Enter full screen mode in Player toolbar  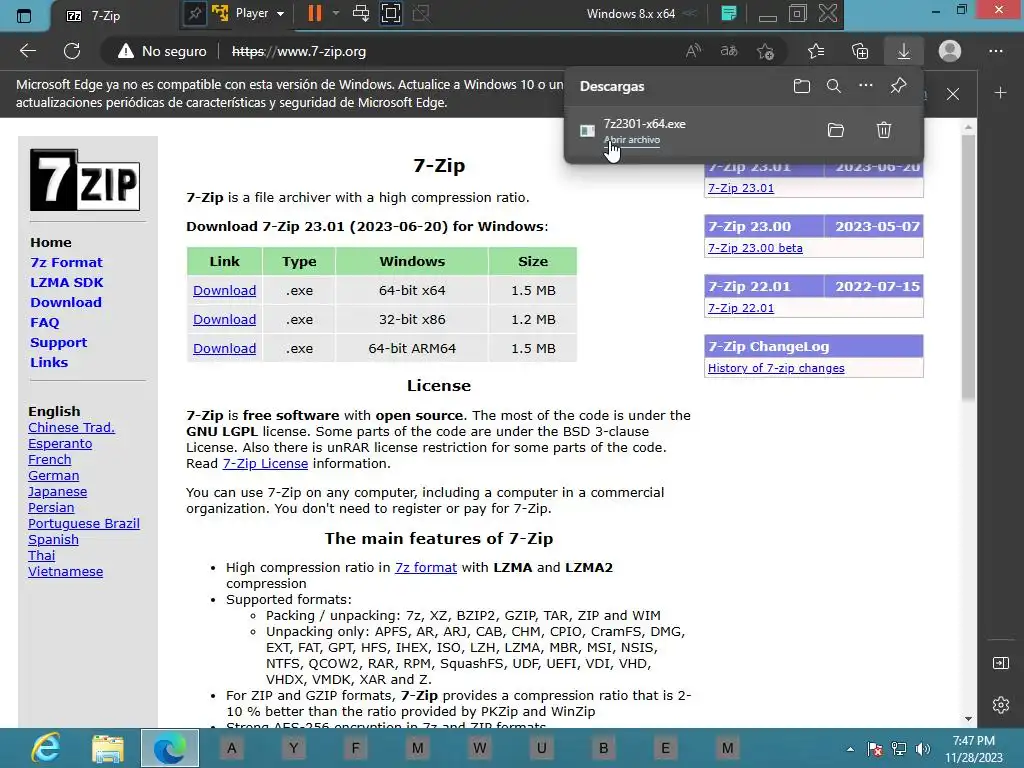coord(391,13)
